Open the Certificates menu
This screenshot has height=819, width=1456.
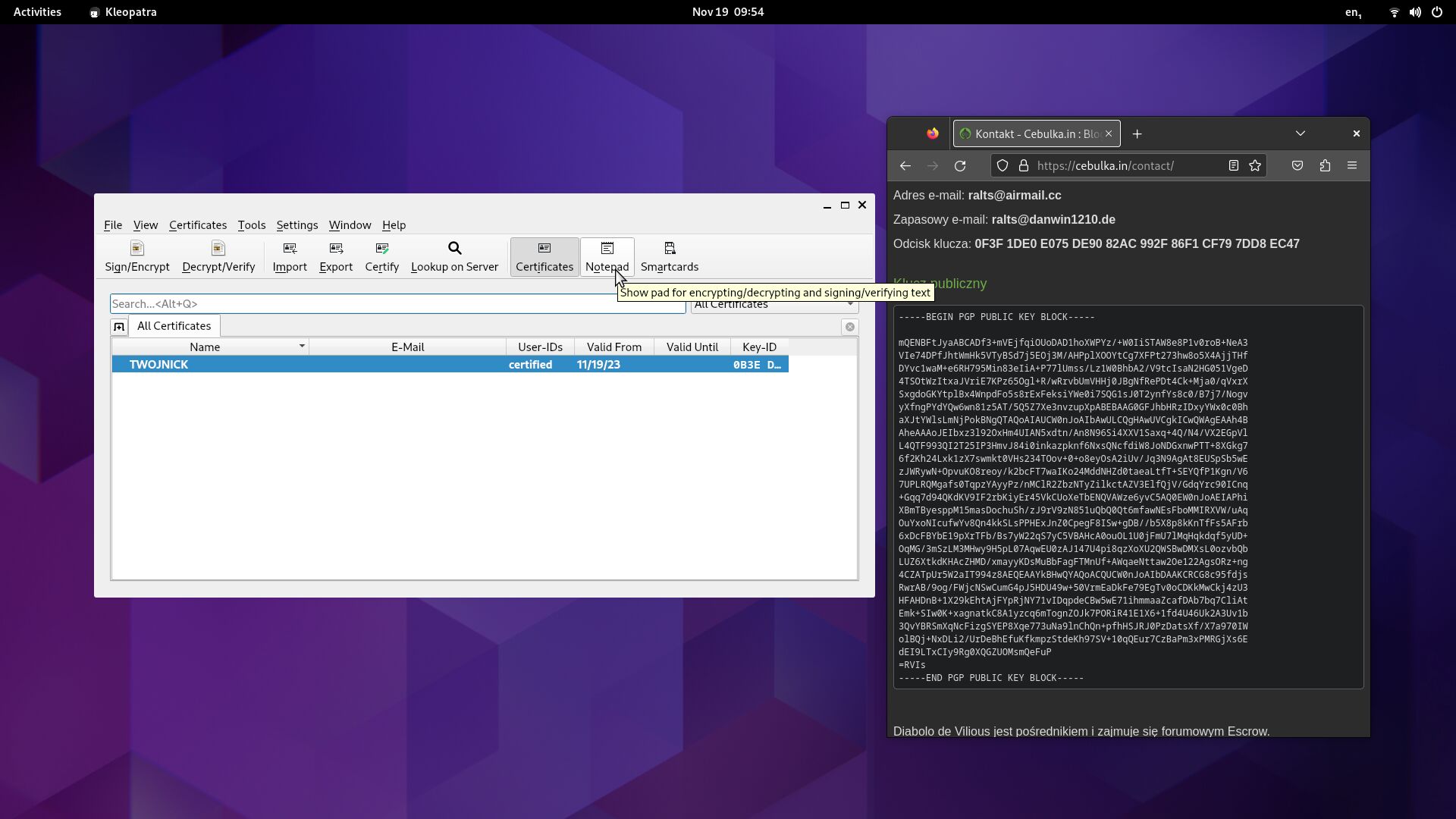pyautogui.click(x=197, y=225)
